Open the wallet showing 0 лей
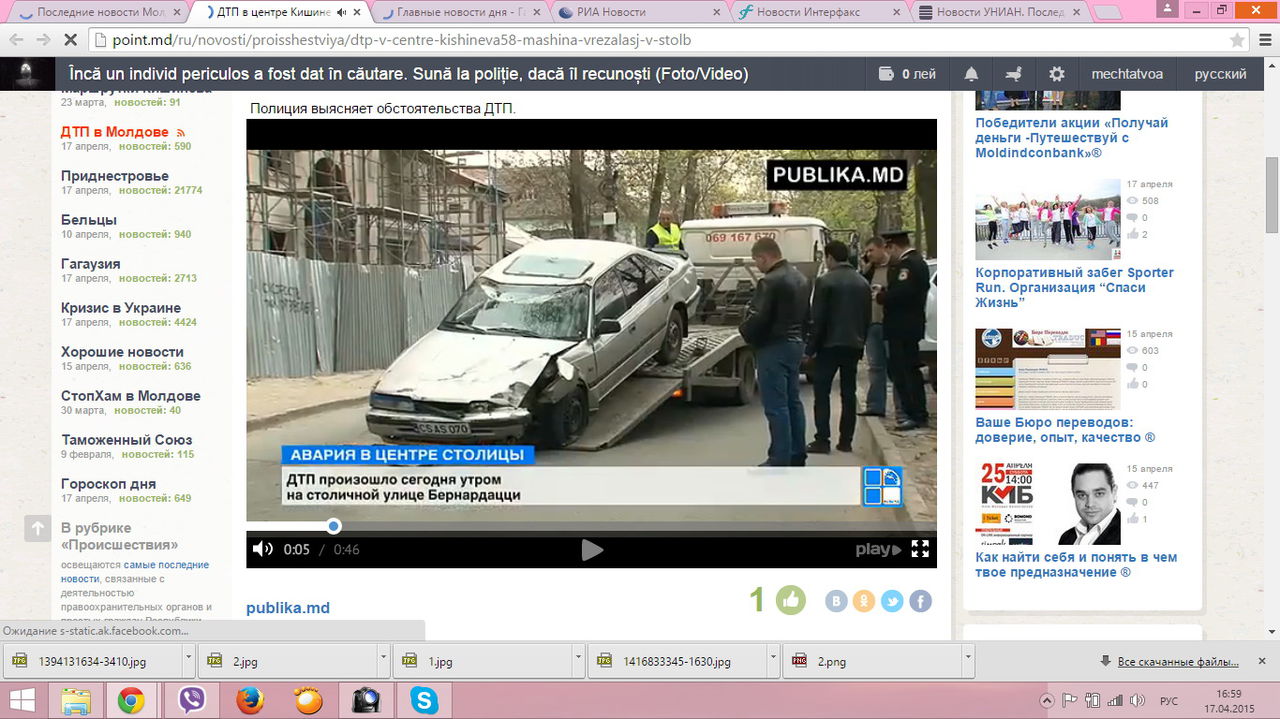 tap(907, 74)
